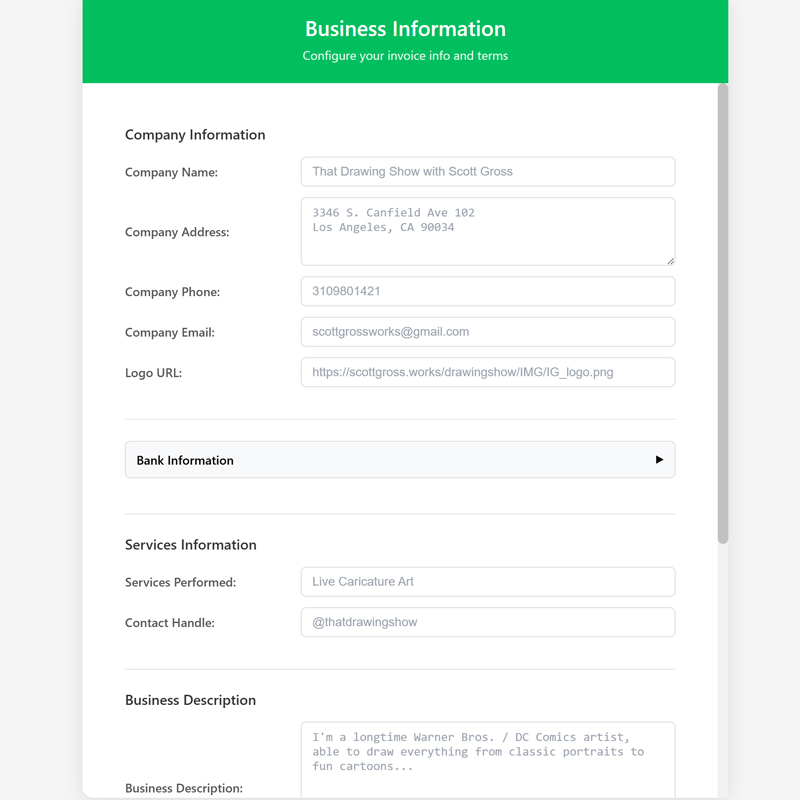Click the "Company Address:" field label

(177, 232)
